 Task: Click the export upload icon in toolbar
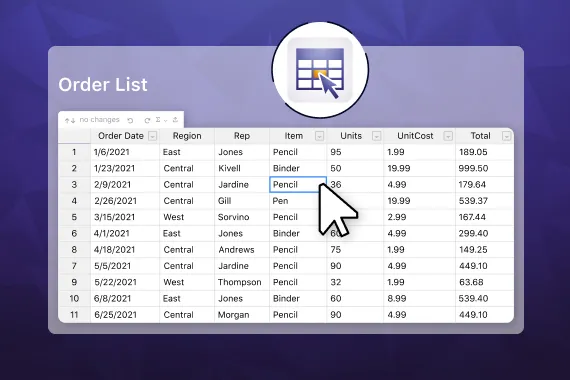coord(175,120)
